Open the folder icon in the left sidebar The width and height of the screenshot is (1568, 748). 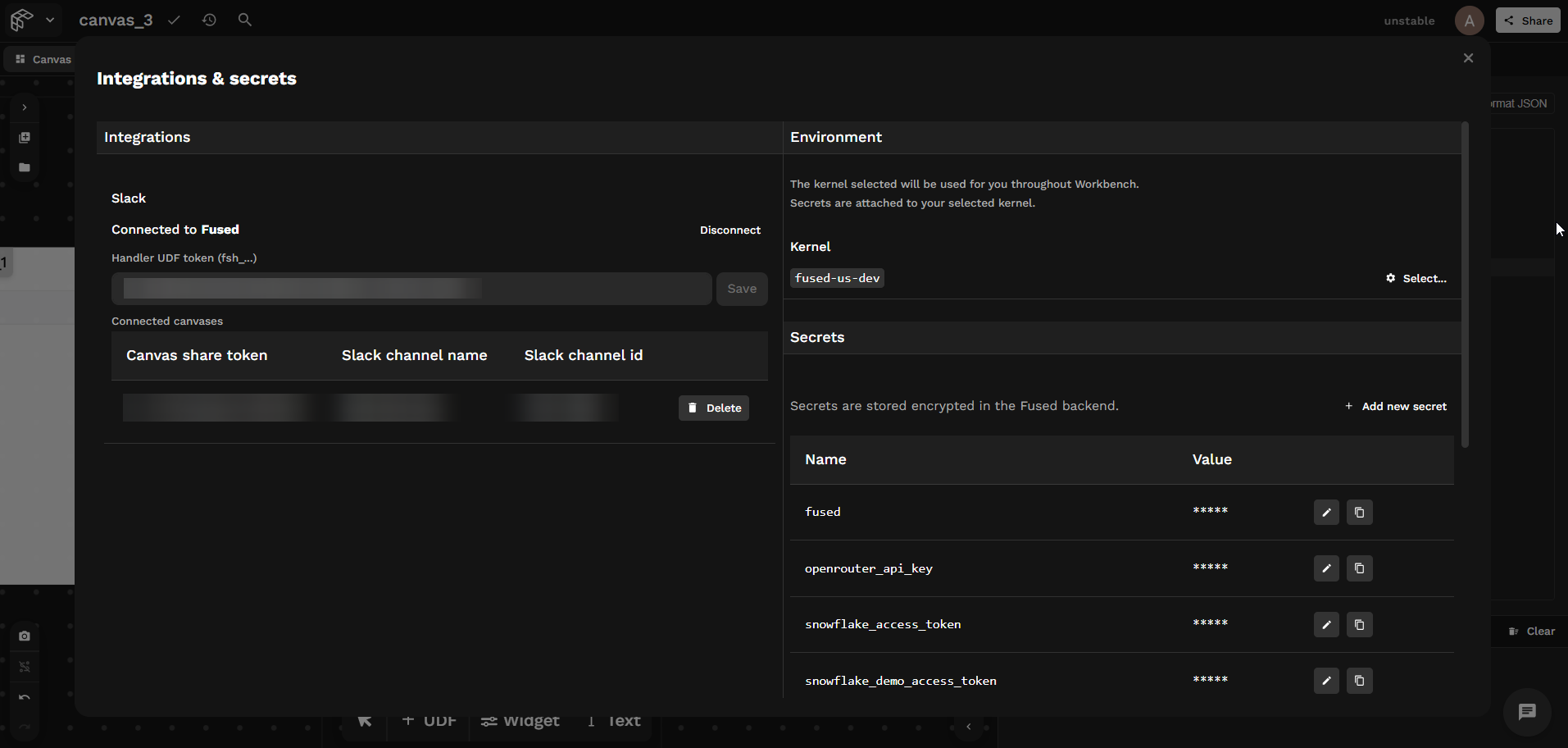(24, 167)
